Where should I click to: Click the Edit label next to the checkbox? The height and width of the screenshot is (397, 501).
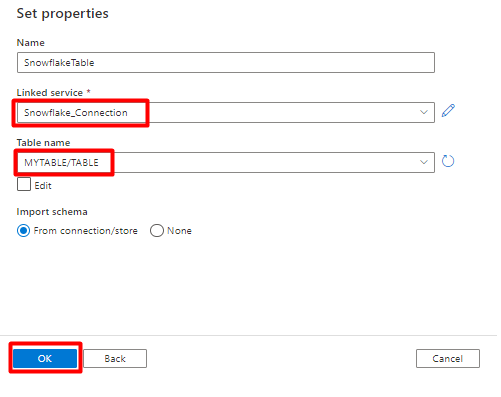(43, 186)
